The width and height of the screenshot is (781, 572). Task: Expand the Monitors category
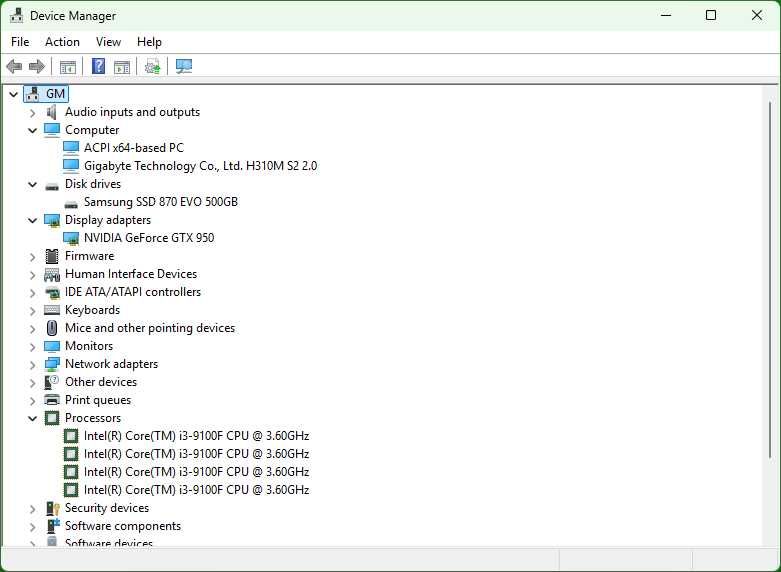point(32,347)
